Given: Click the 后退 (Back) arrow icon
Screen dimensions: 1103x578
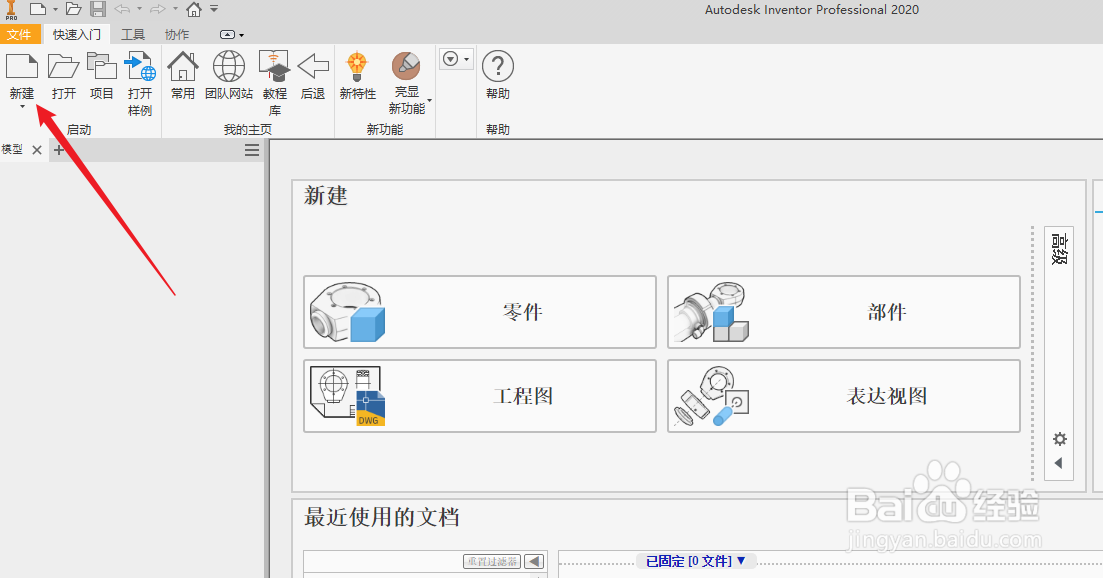Looking at the screenshot, I should pyautogui.click(x=313, y=66).
